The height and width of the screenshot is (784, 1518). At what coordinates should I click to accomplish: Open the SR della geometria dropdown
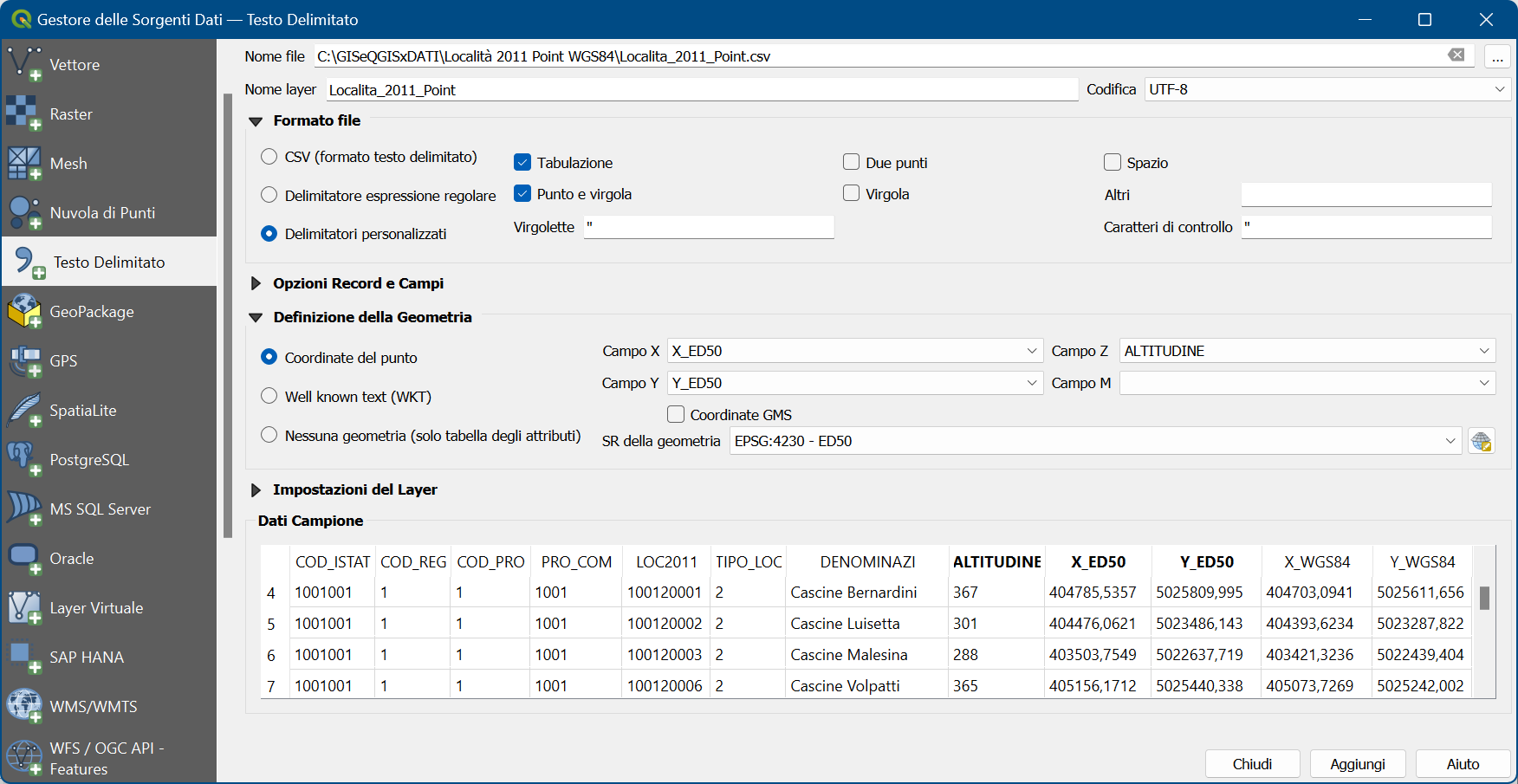click(1096, 441)
